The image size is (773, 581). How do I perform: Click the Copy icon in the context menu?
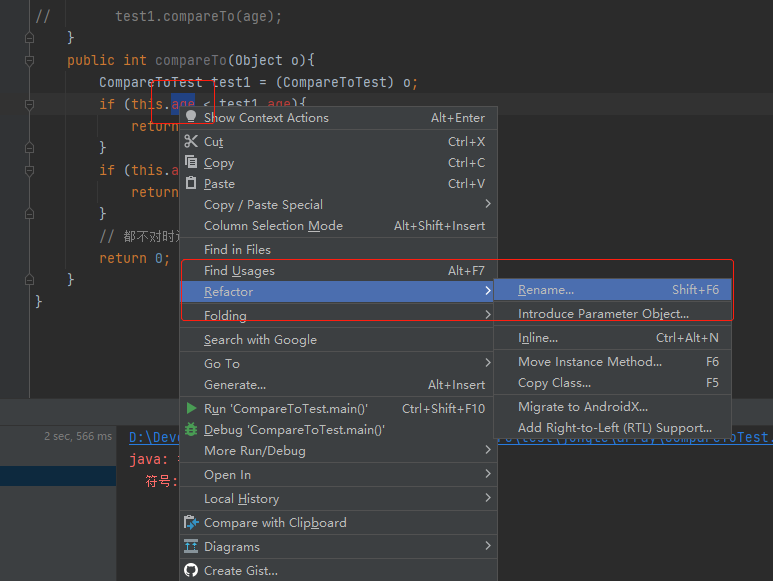[191, 162]
